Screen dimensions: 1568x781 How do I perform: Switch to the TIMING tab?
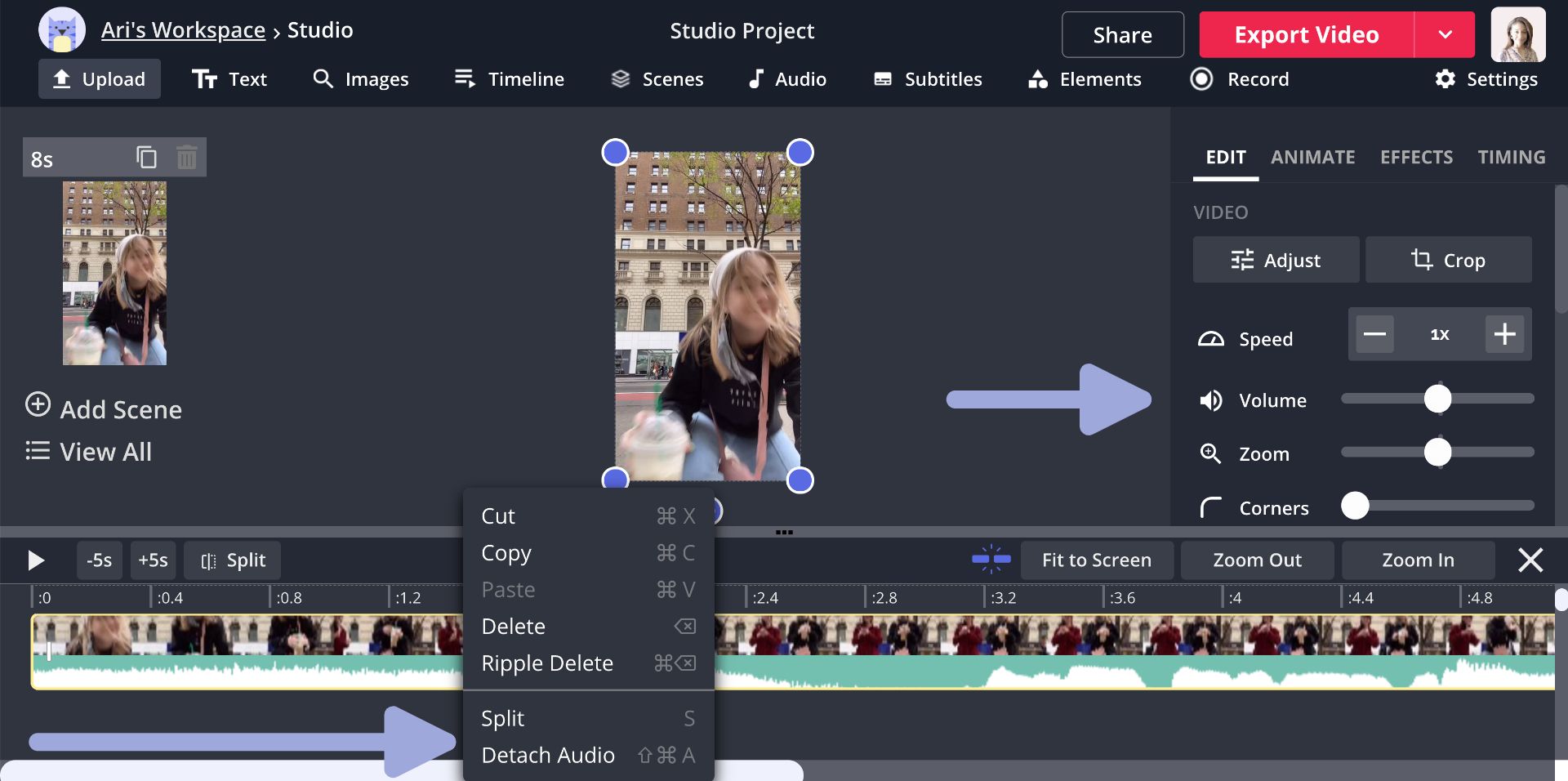click(1511, 157)
